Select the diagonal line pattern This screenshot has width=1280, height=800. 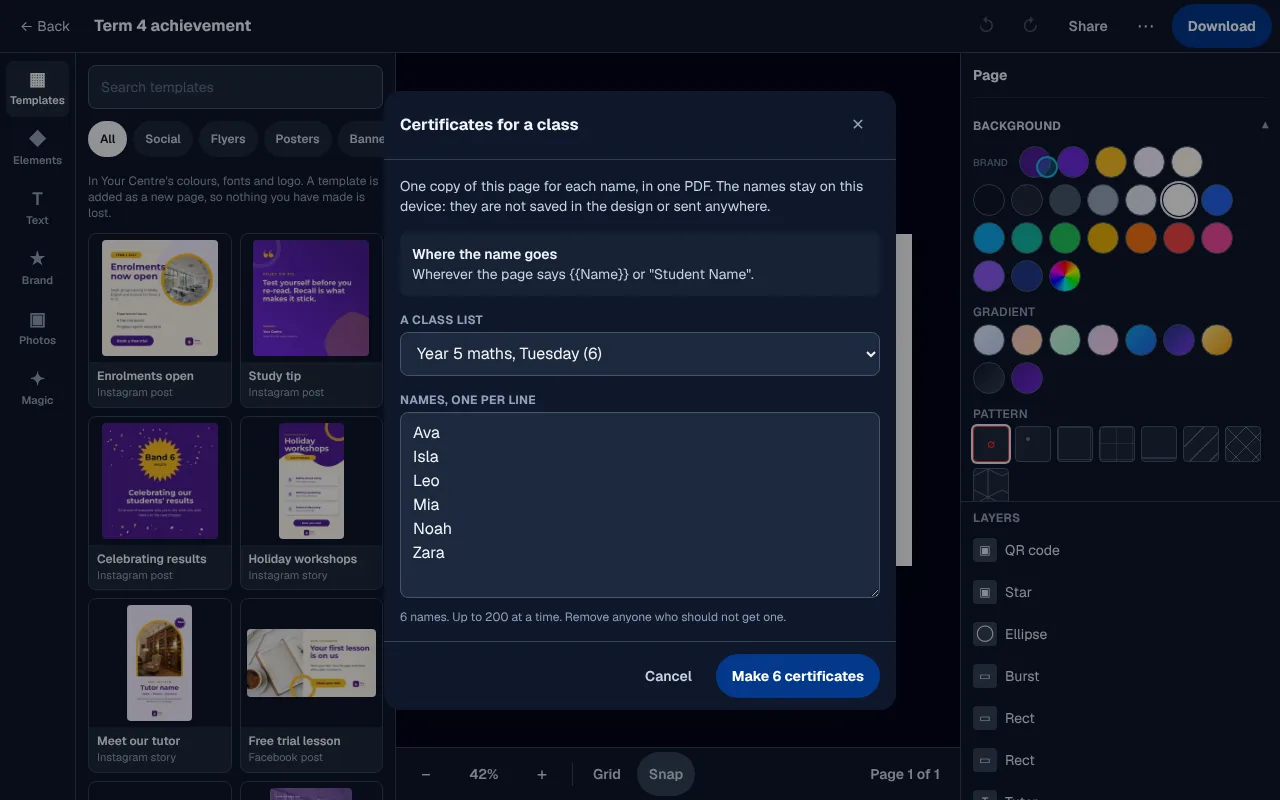[x=1201, y=444]
